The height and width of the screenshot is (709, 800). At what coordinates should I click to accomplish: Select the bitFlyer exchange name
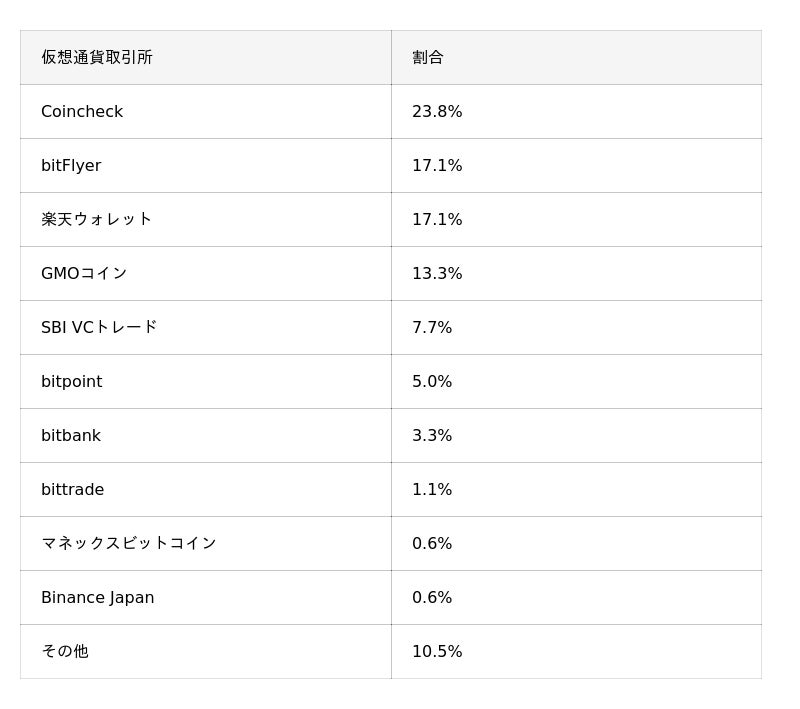coord(71,166)
